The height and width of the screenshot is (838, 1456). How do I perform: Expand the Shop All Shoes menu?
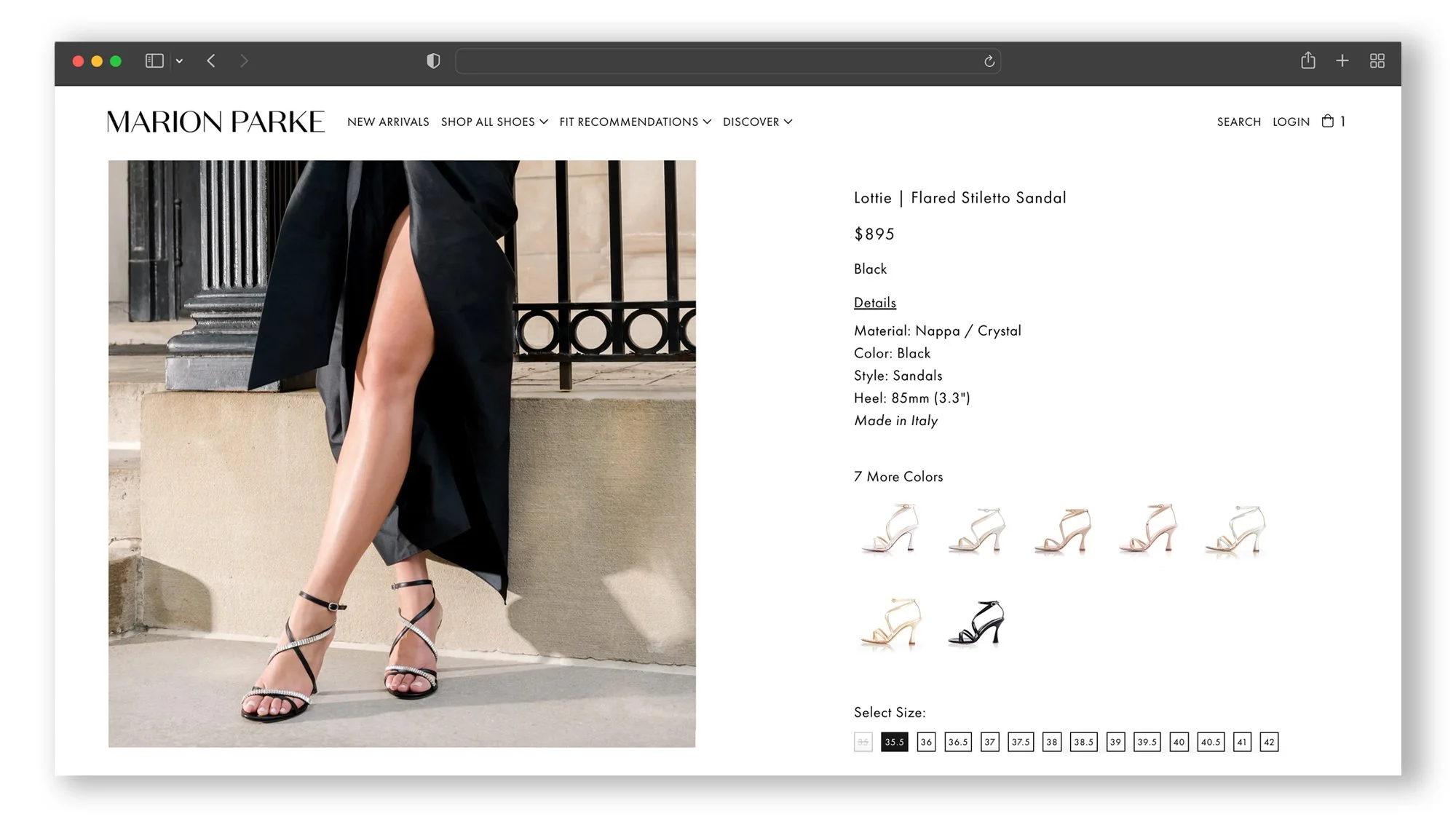(x=494, y=122)
